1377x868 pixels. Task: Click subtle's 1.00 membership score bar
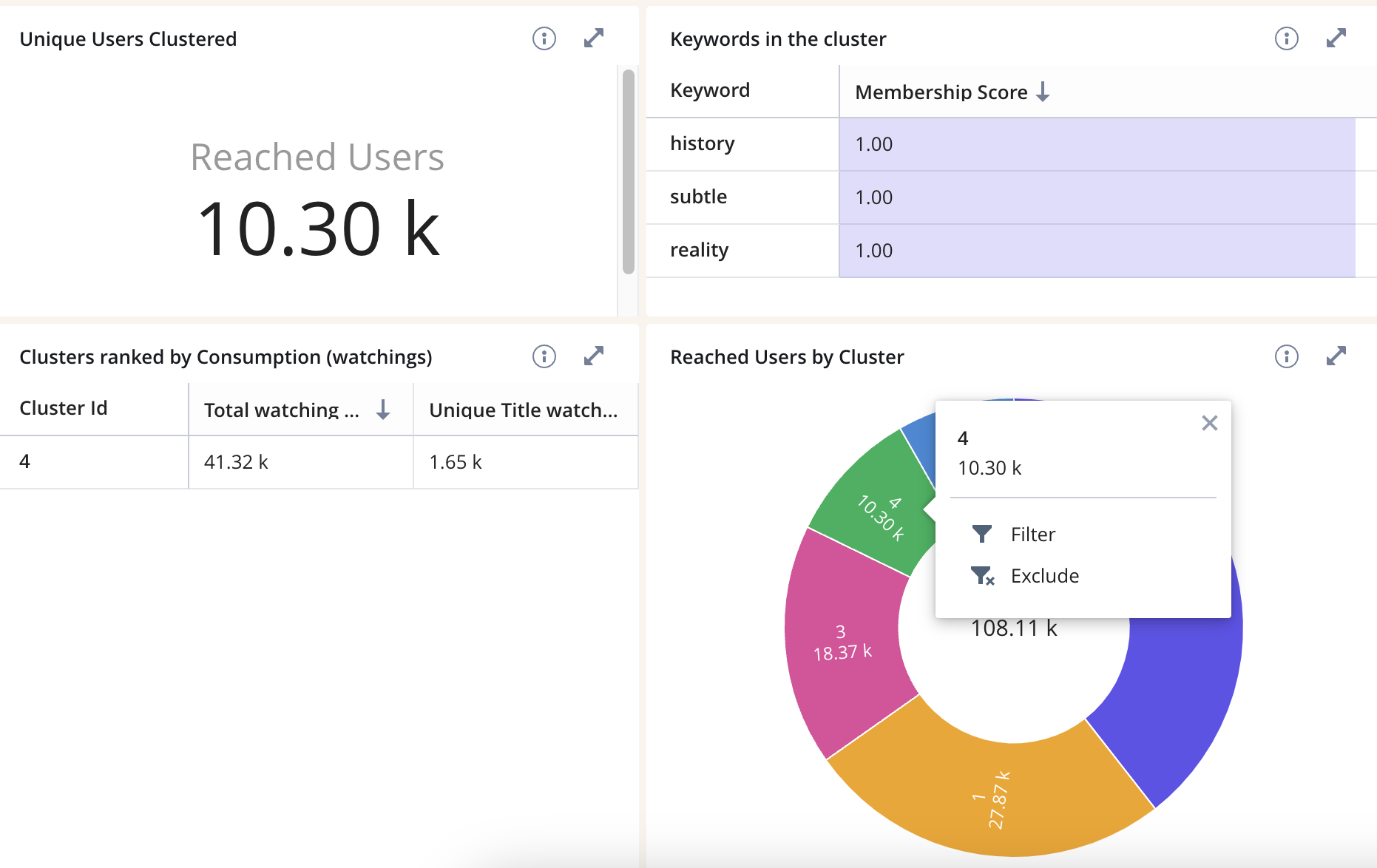1097,197
